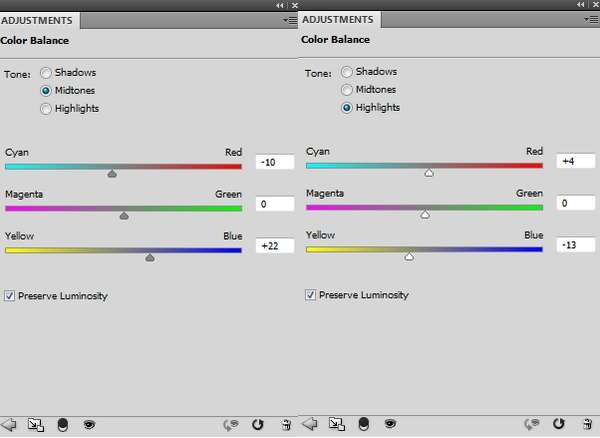Select Shadows tone in right panel

point(347,72)
